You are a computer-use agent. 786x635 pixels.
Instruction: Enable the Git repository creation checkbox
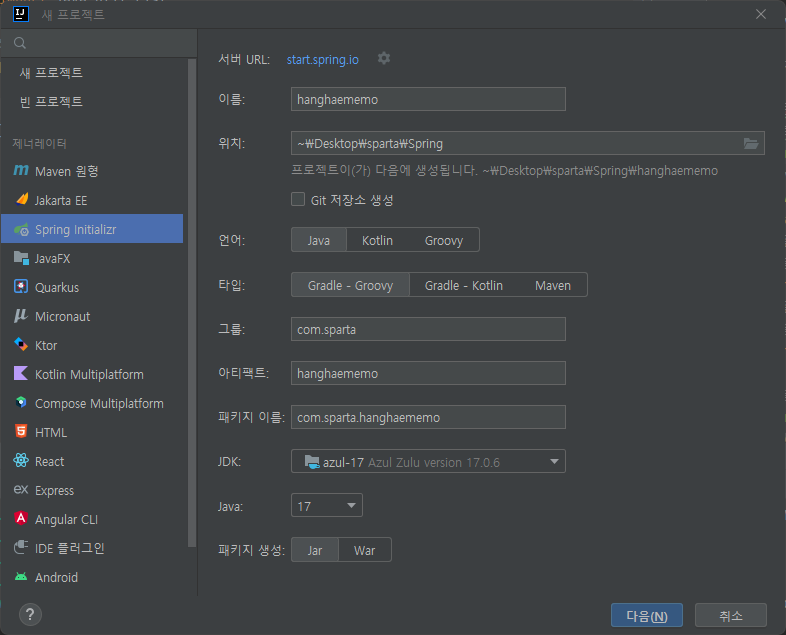point(298,199)
